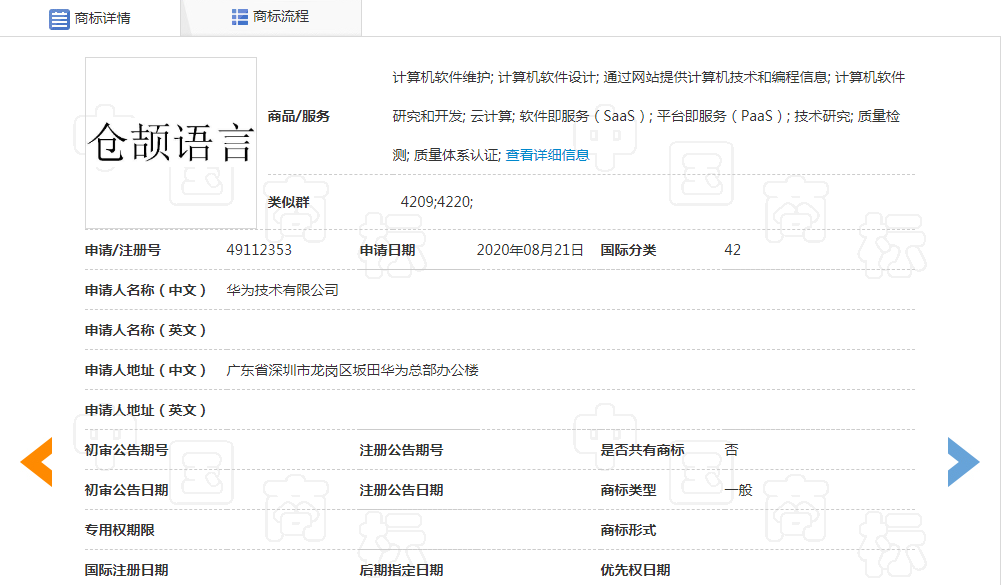Click the 申请/注册号 label
Viewport: 1003px width, 585px height.
(123, 250)
